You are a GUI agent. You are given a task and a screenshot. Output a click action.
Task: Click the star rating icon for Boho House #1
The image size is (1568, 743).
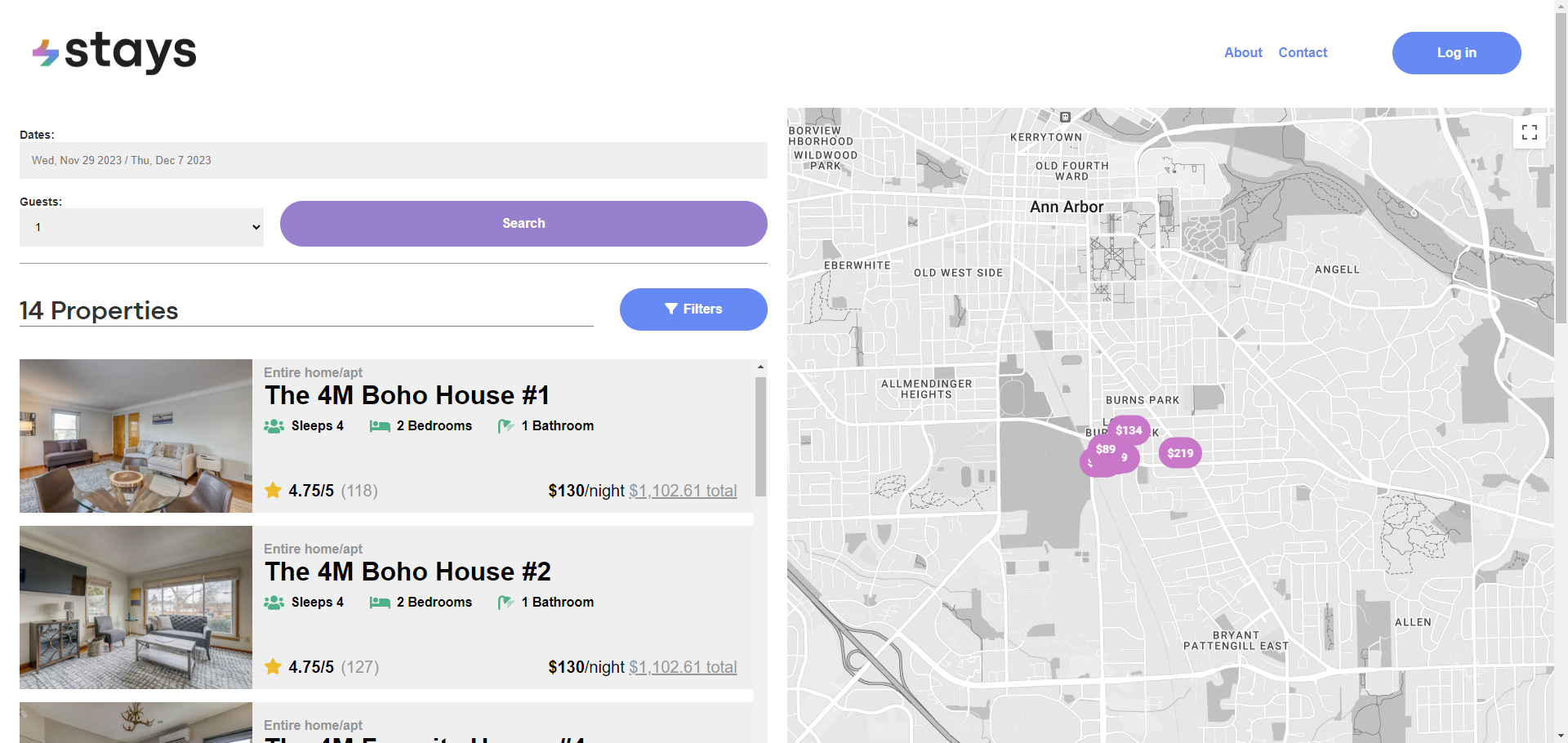point(273,491)
